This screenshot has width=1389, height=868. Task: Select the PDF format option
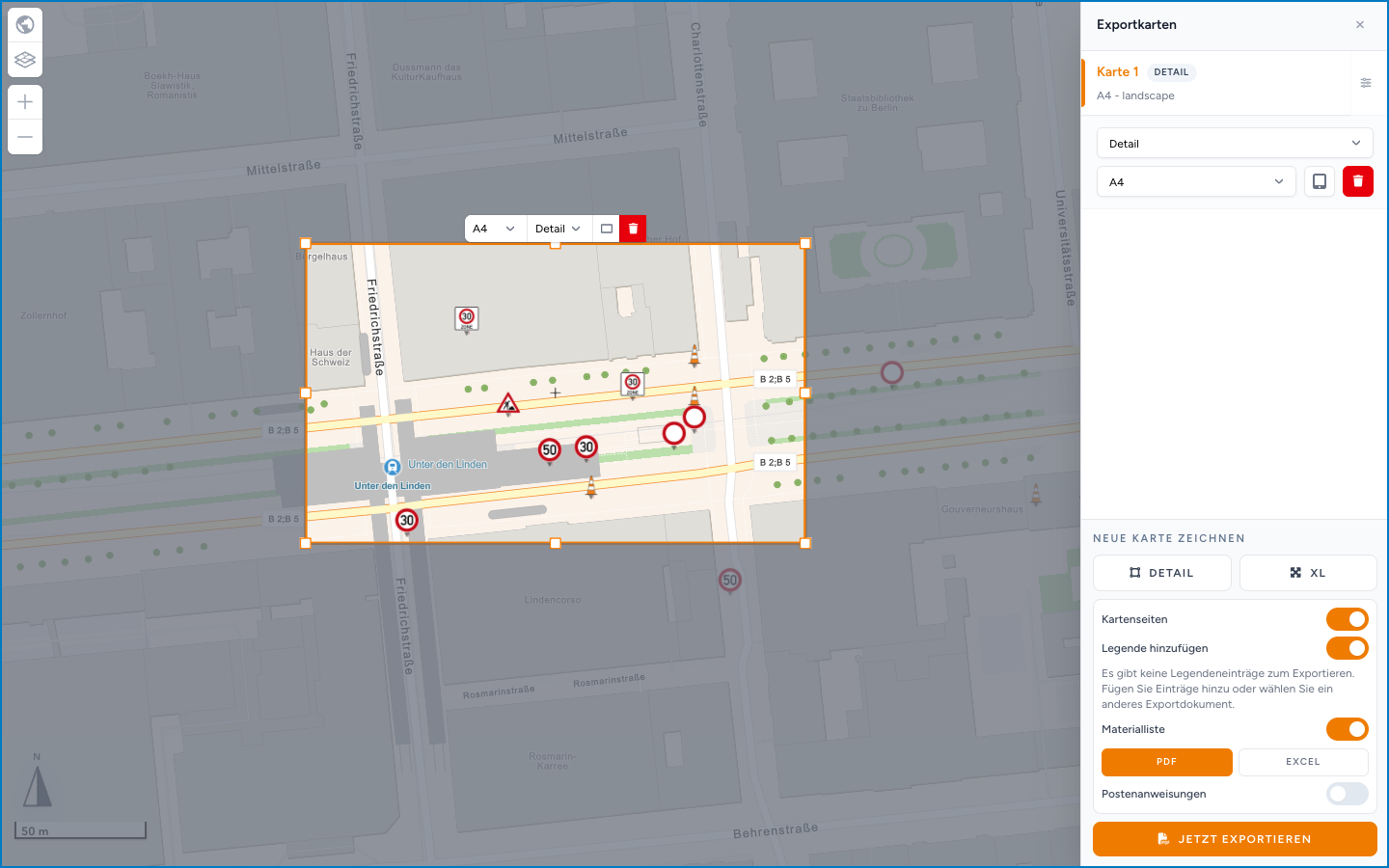pos(1167,762)
